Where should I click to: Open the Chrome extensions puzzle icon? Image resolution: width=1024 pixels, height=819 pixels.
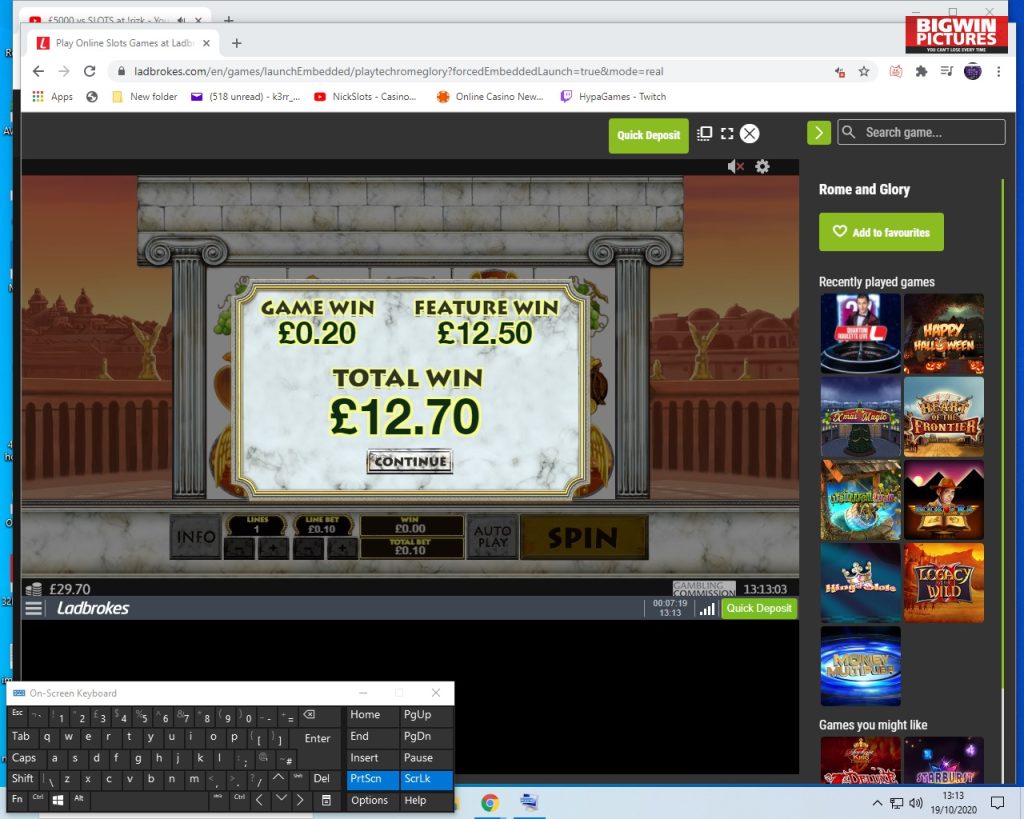point(921,71)
